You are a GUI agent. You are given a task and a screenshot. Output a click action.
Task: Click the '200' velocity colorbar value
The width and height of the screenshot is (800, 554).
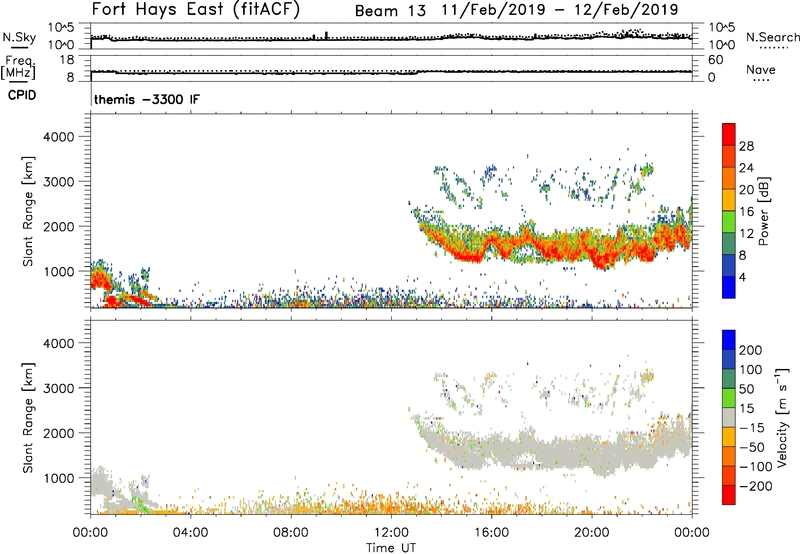751,350
